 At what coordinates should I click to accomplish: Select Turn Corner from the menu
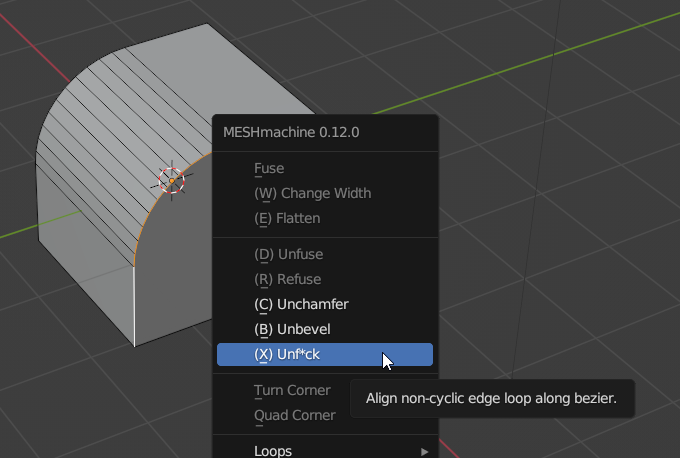point(292,390)
